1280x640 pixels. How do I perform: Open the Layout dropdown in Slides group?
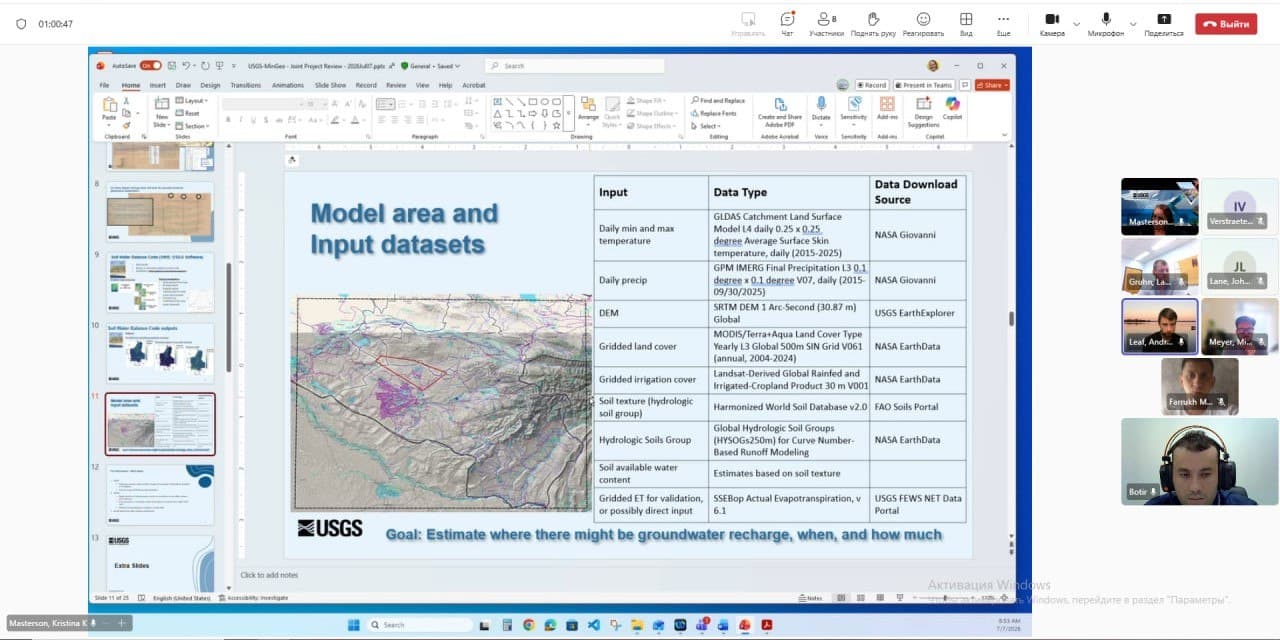coord(192,100)
